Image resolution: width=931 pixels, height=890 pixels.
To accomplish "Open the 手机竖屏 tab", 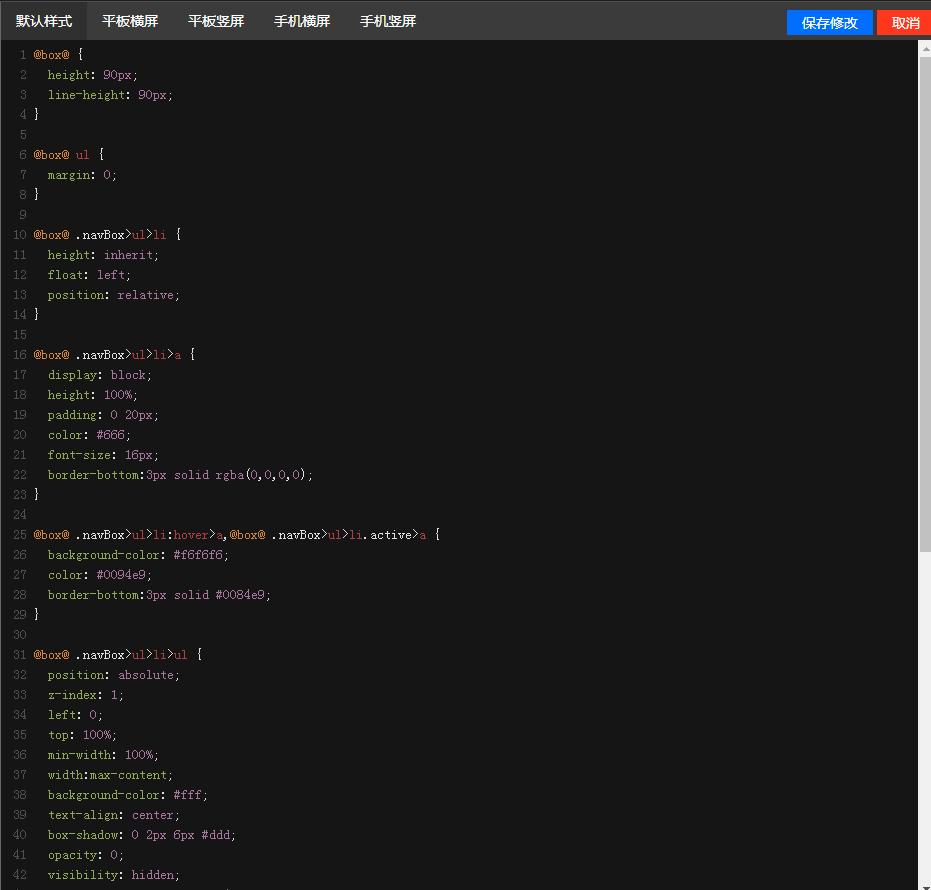I will point(388,21).
